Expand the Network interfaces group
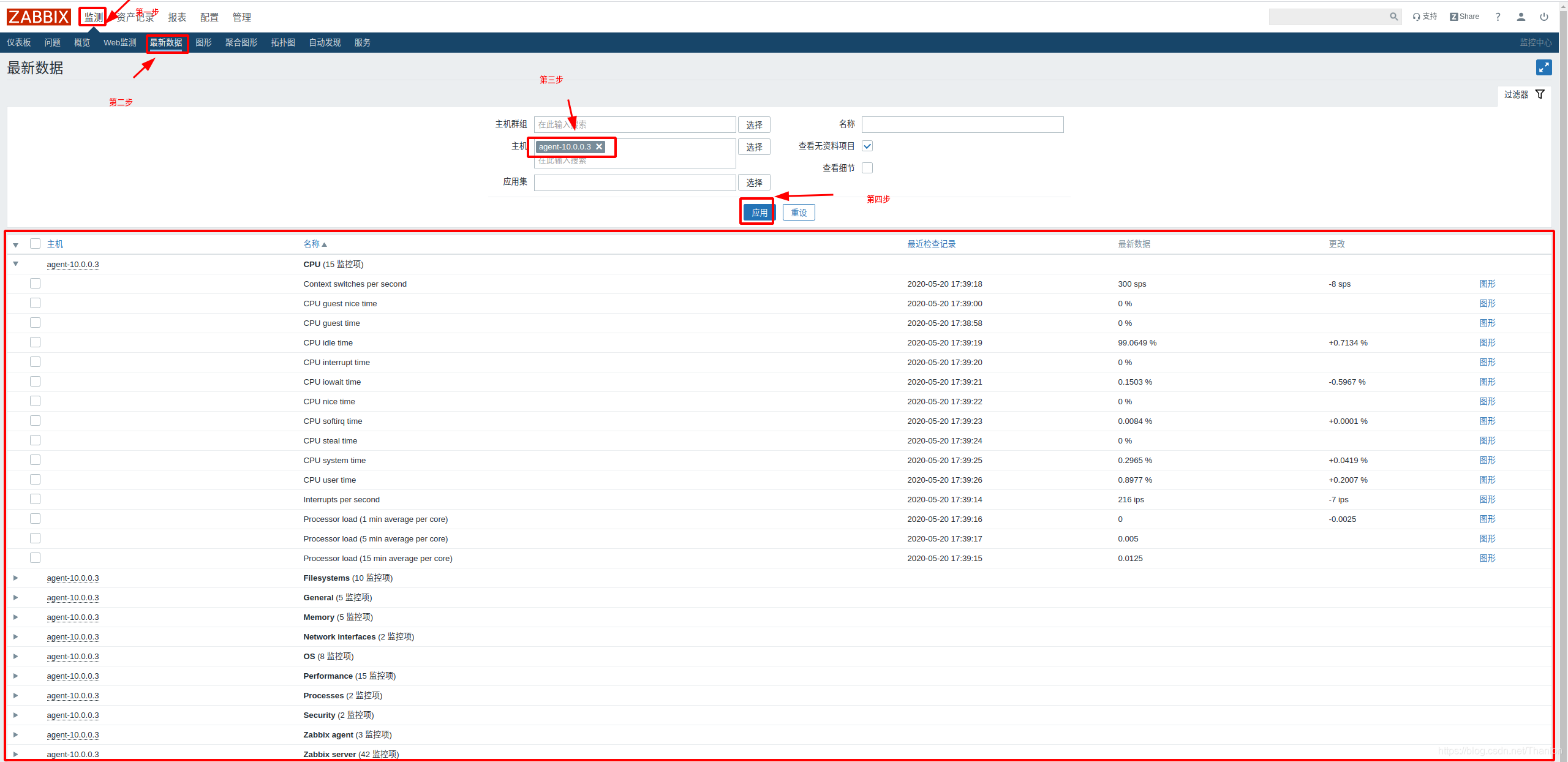Screen dimensions: 1568x762 pos(16,636)
